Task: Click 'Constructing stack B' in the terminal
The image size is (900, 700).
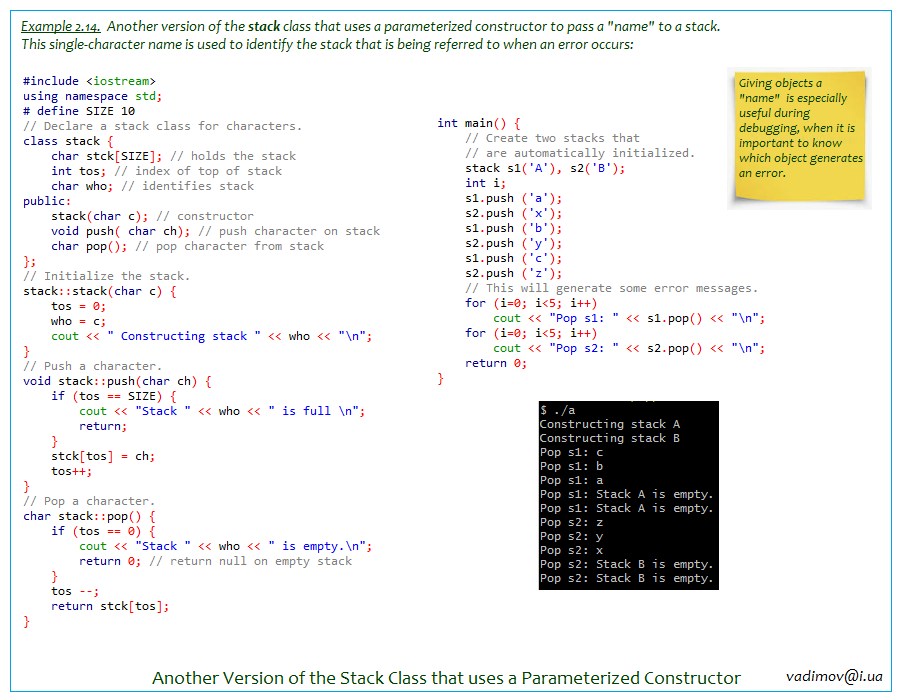Action: (x=610, y=438)
